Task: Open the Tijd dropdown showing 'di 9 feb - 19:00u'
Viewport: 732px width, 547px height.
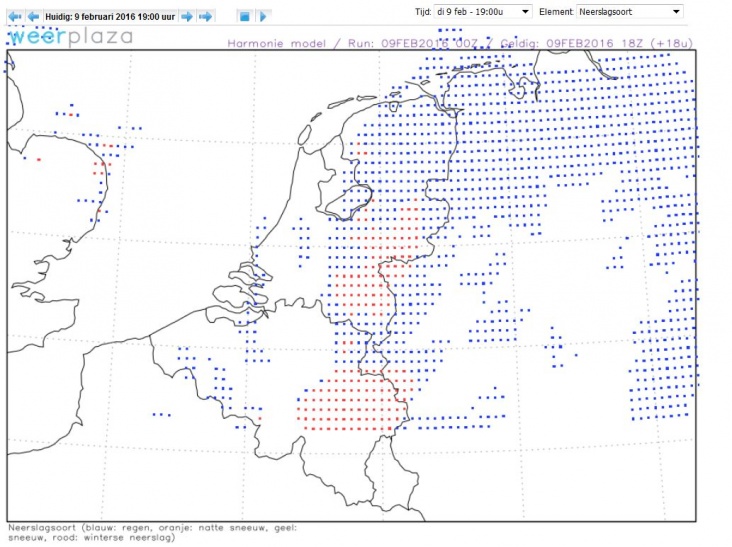Action: 483,12
